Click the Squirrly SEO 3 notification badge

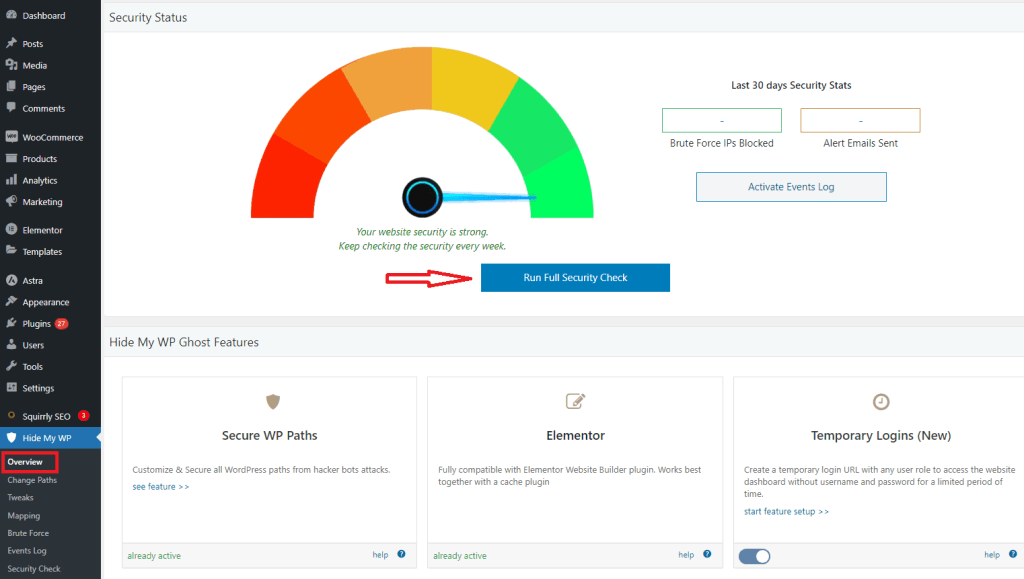click(x=84, y=415)
